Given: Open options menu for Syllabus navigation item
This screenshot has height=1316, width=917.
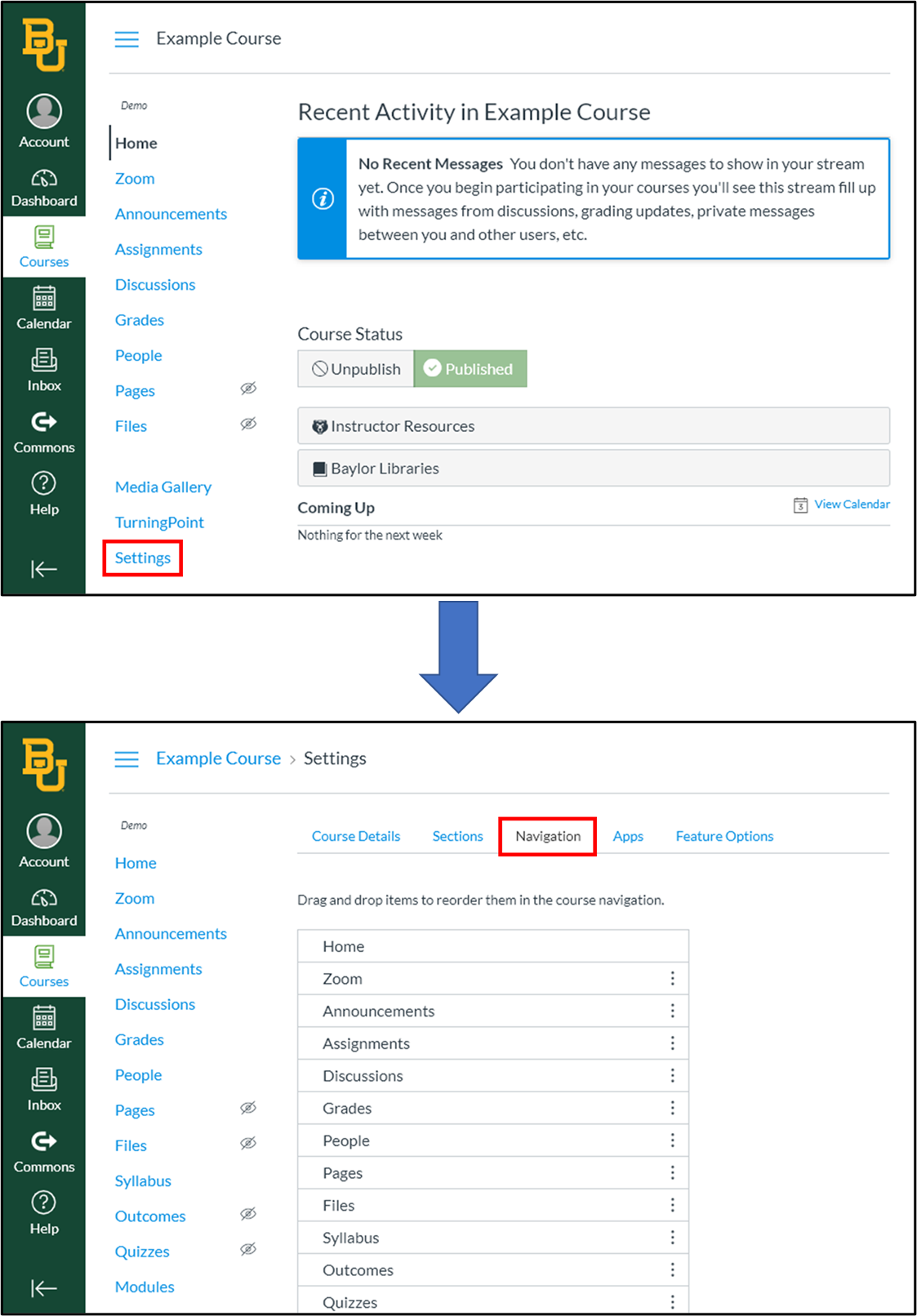Looking at the screenshot, I should 672,1238.
